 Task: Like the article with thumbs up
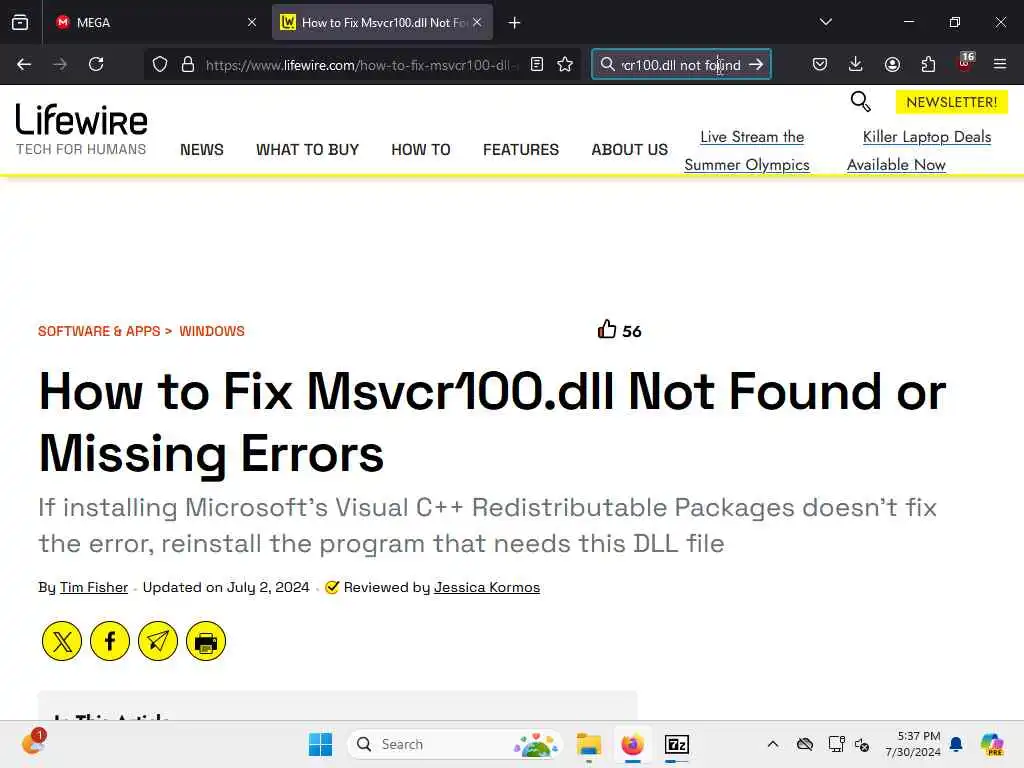[x=607, y=329]
